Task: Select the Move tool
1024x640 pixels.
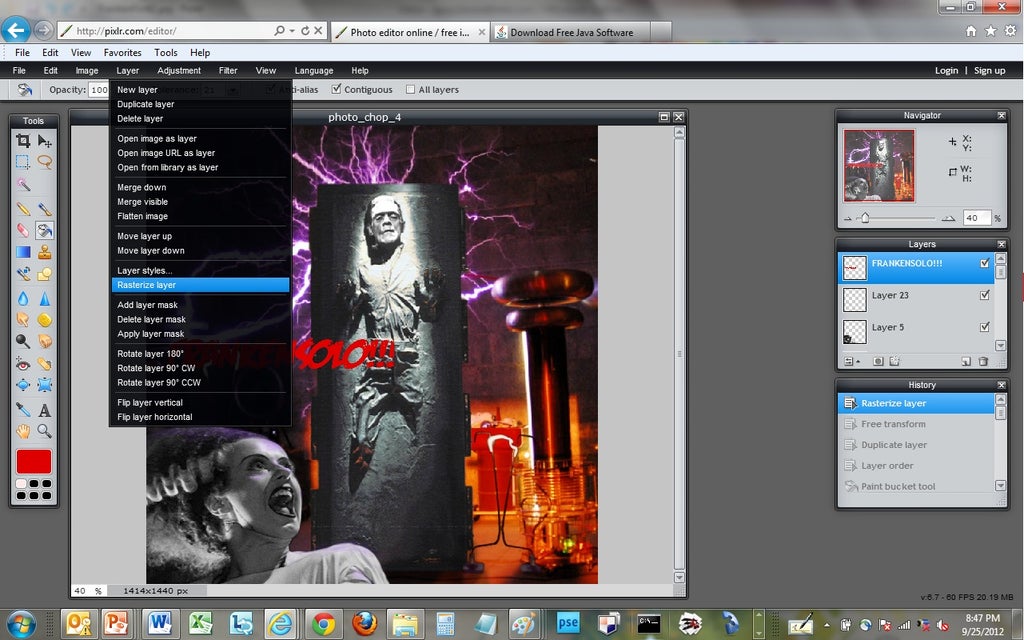Action: pyautogui.click(x=44, y=140)
